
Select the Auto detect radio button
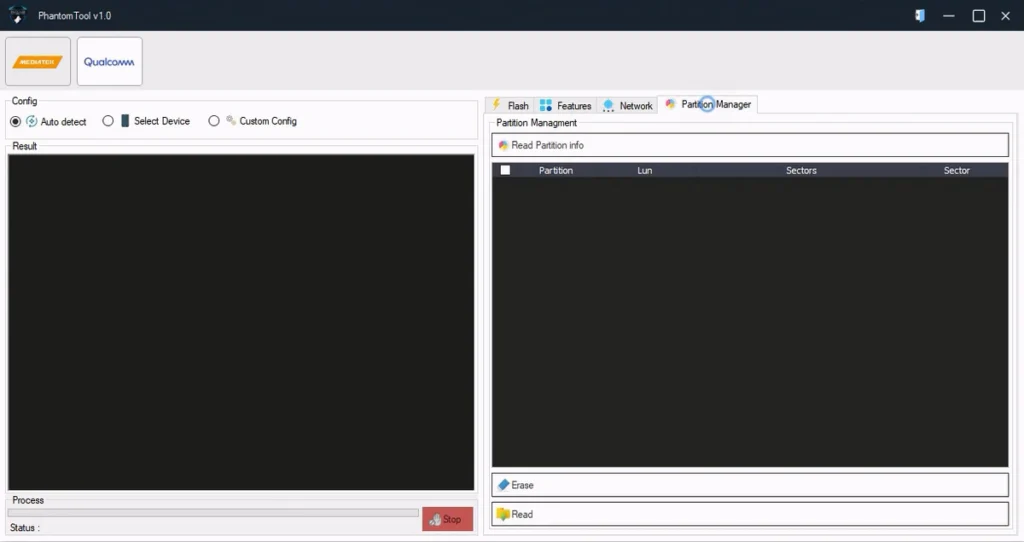[15, 121]
